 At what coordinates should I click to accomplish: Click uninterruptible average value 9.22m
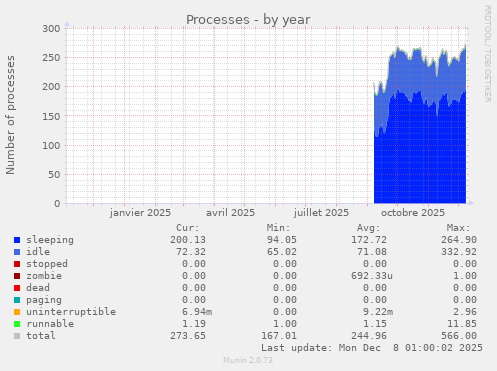click(x=378, y=312)
